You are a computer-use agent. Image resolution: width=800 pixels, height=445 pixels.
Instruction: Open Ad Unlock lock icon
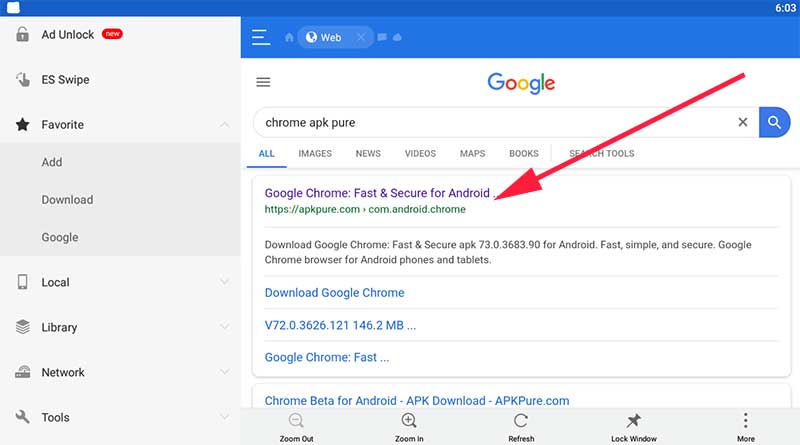point(22,34)
